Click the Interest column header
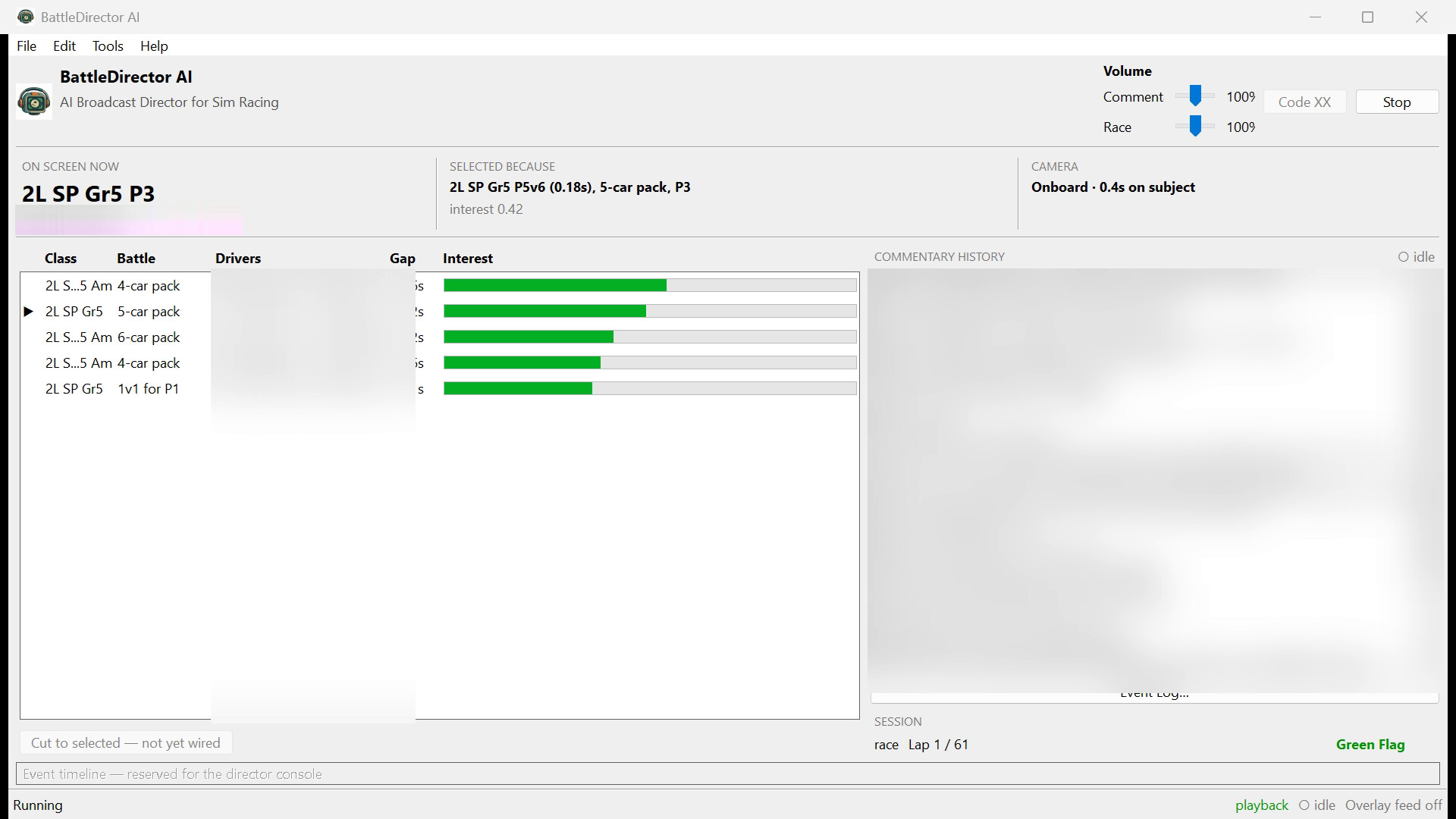Image resolution: width=1456 pixels, height=819 pixels. (468, 259)
